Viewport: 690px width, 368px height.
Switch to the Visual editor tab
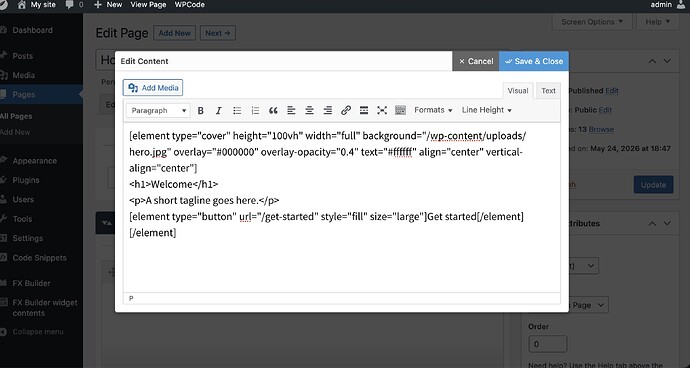tap(518, 91)
